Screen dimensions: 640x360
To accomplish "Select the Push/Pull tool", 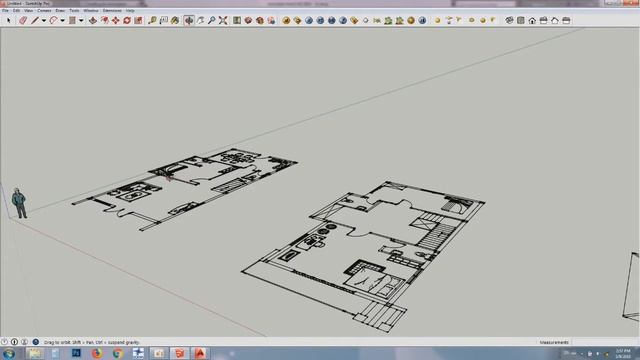I will click(93, 20).
